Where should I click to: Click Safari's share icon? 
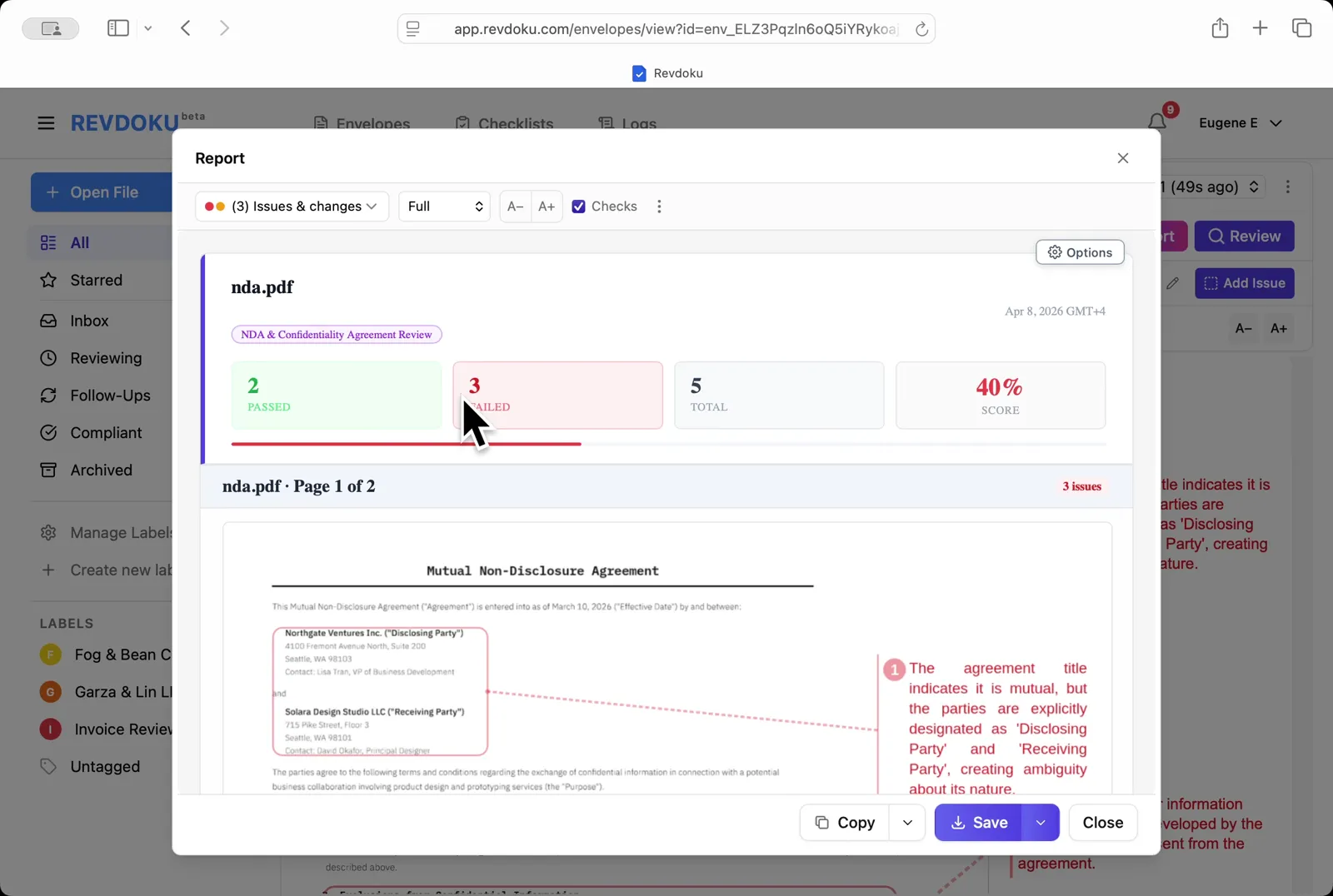click(x=1220, y=27)
